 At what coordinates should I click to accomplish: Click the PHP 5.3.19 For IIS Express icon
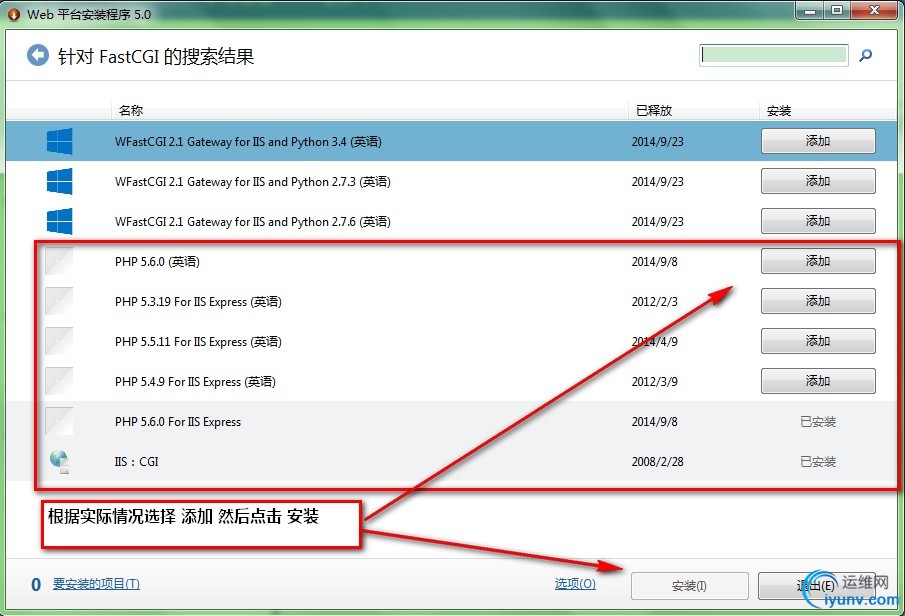click(59, 301)
